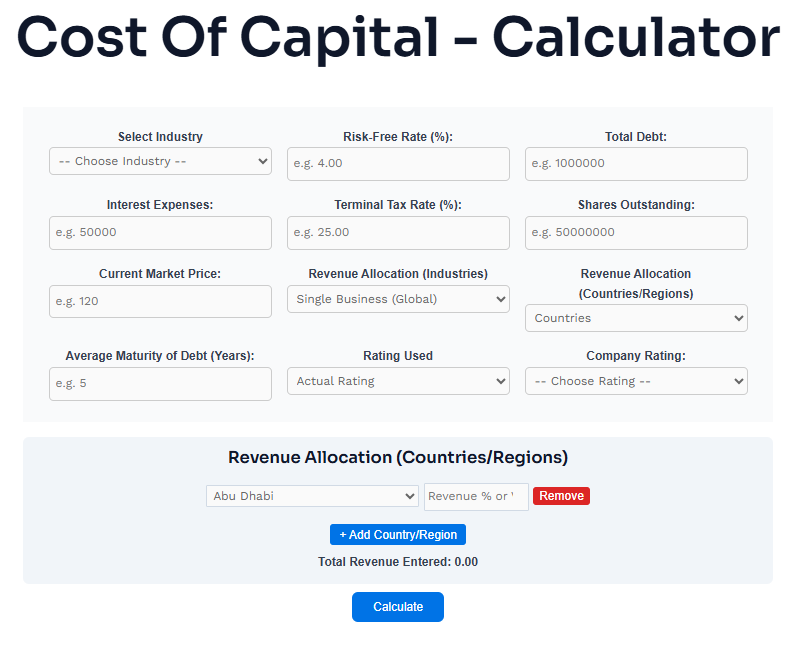
Task: Expand the Revenue Allocation (Industries) dropdown
Action: point(398,299)
